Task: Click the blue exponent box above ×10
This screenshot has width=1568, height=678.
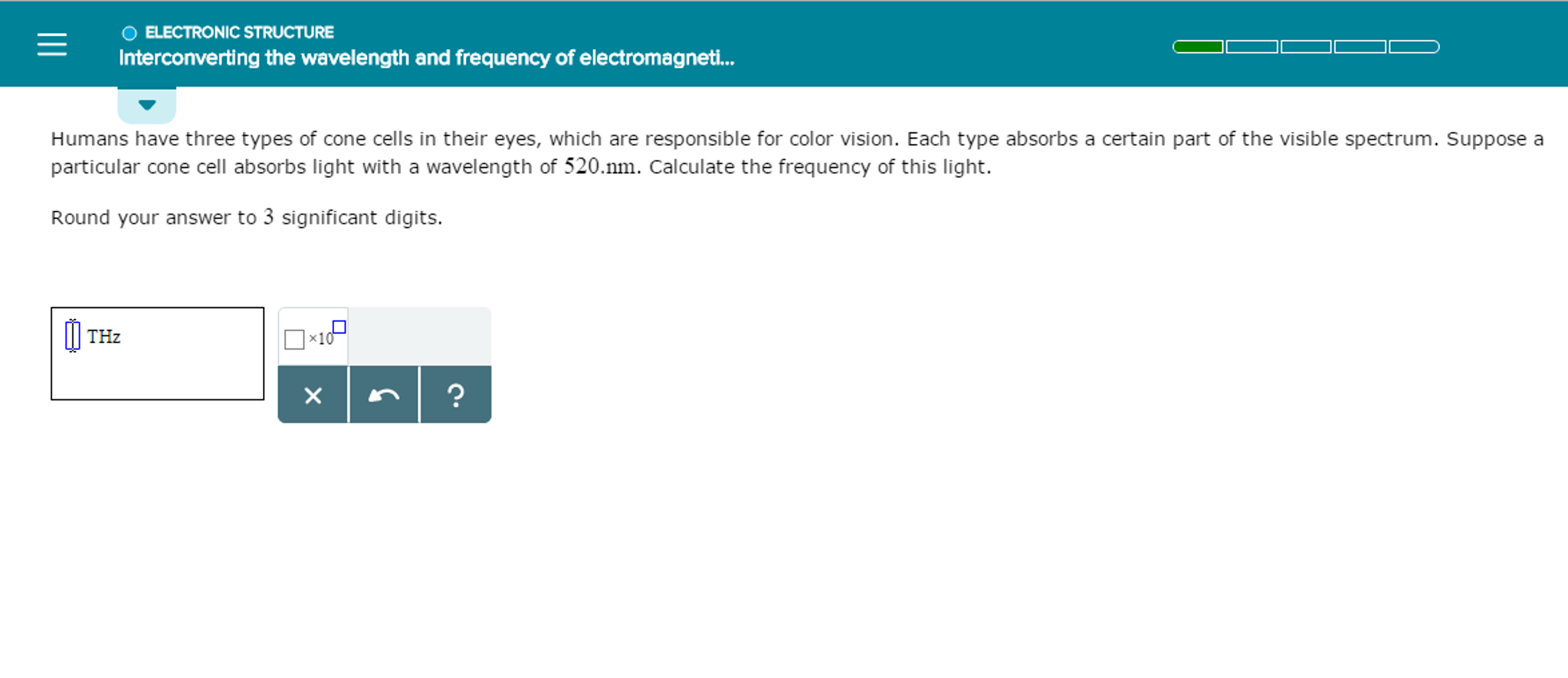Action: (338, 327)
